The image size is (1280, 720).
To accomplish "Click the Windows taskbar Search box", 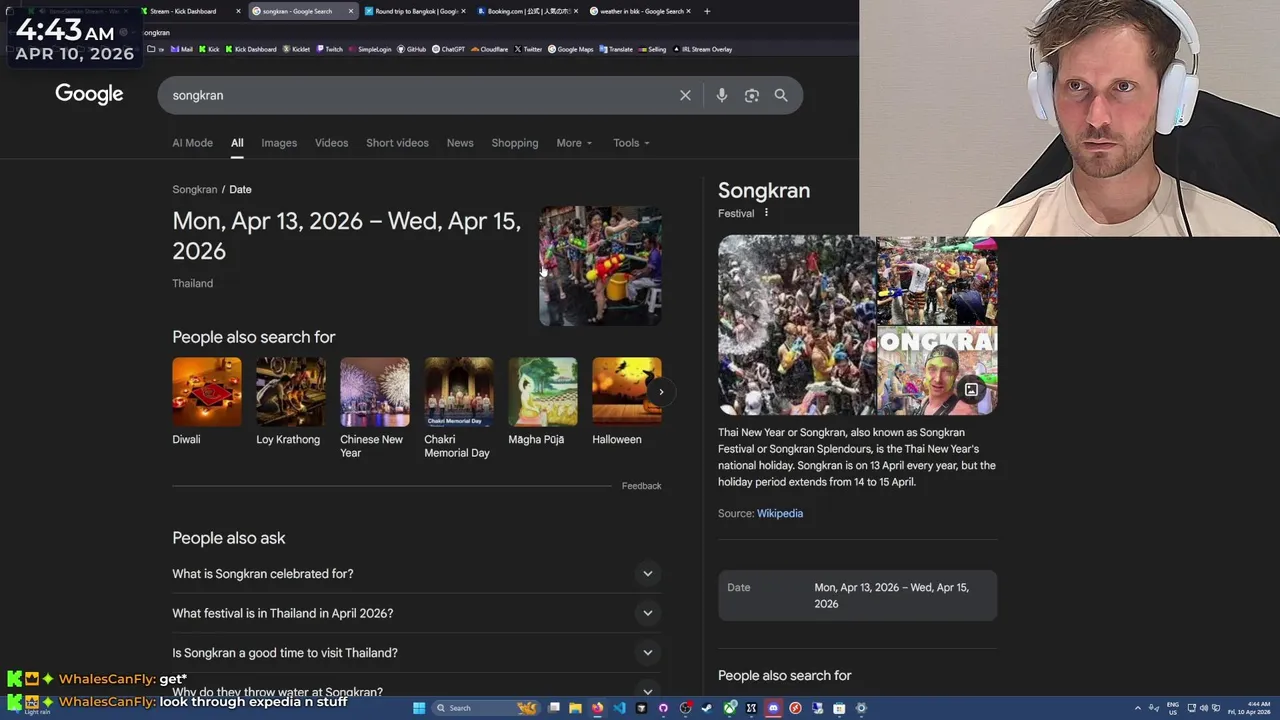I will (487, 708).
